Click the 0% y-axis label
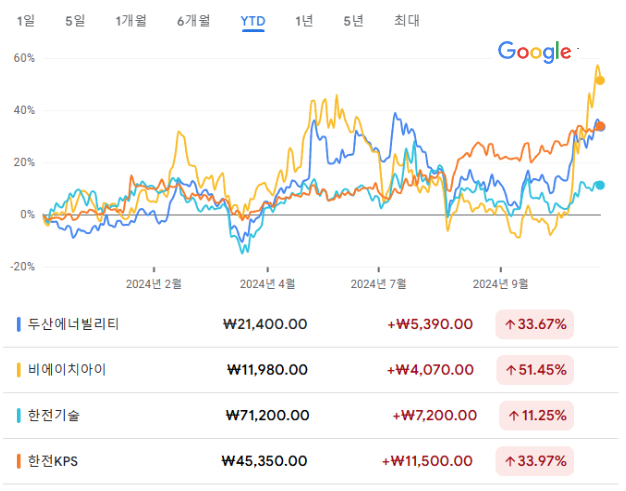 coord(28,215)
